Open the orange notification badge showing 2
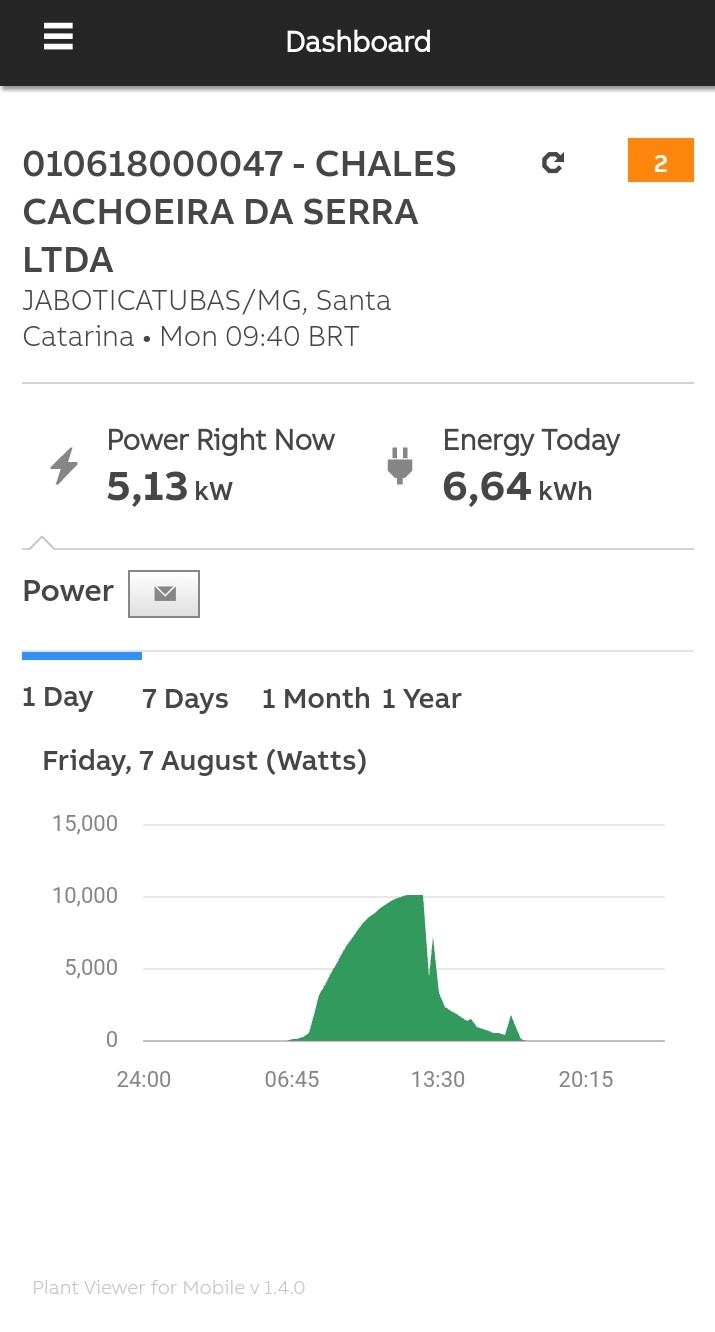This screenshot has height=1332, width=715. [x=660, y=160]
